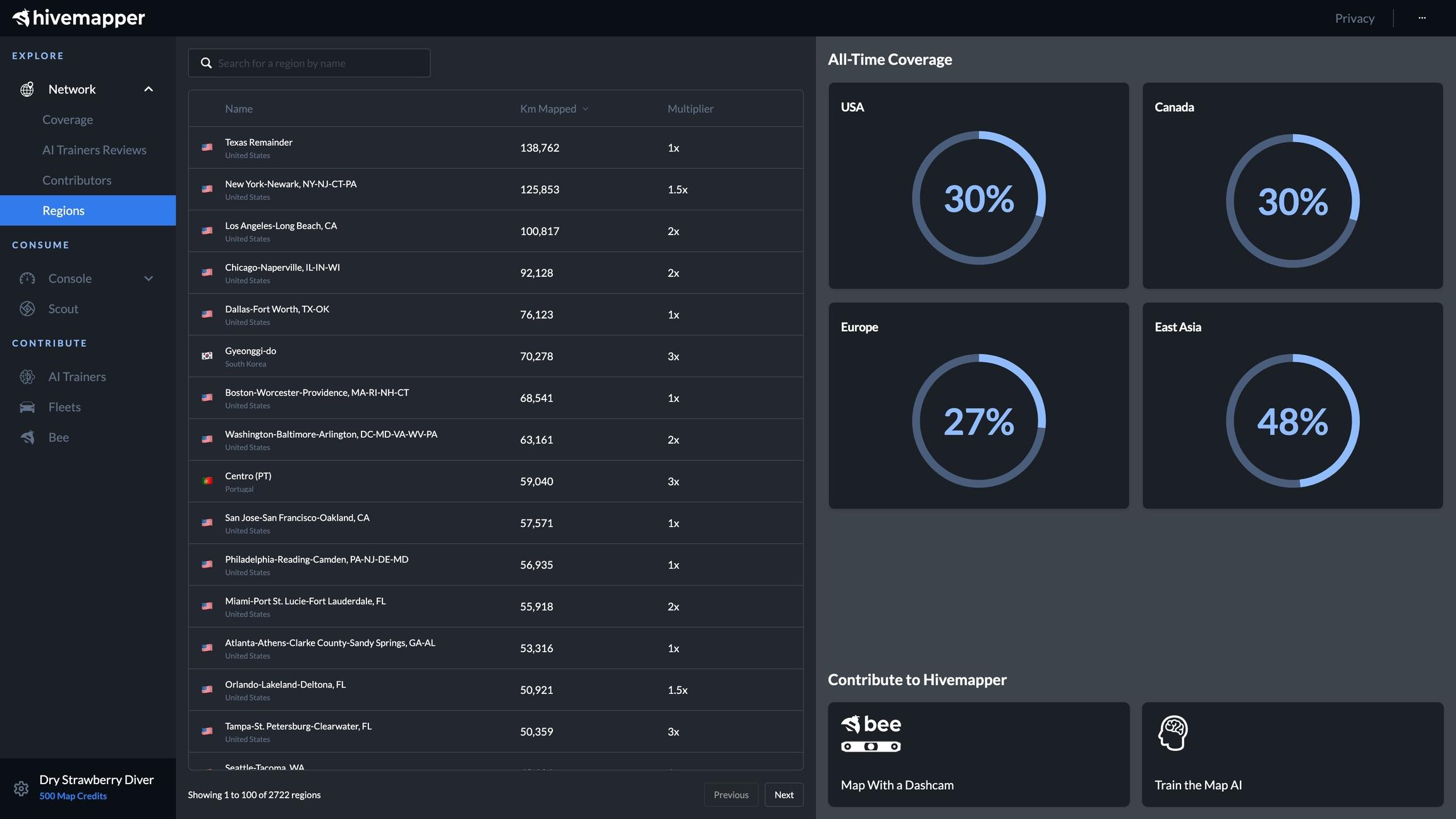
Task: Open the settings gear icon by the username
Action: [21, 788]
